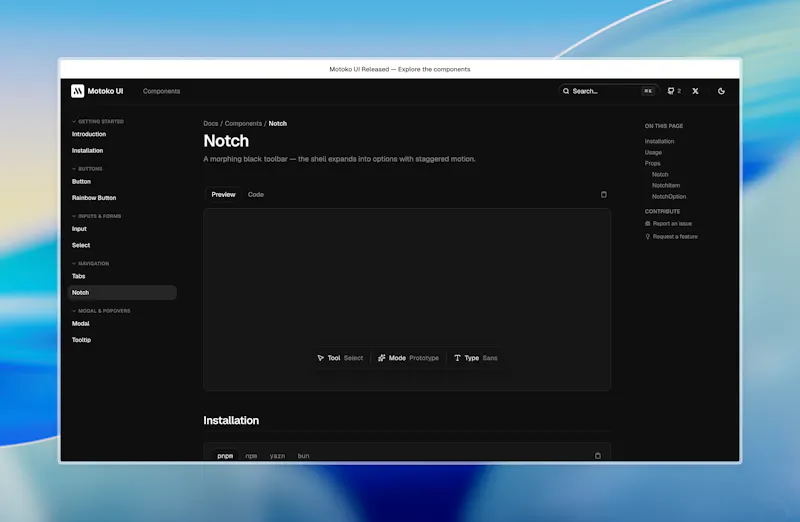Open the Select component page
Image resolution: width=800 pixels, height=522 pixels.
point(81,245)
